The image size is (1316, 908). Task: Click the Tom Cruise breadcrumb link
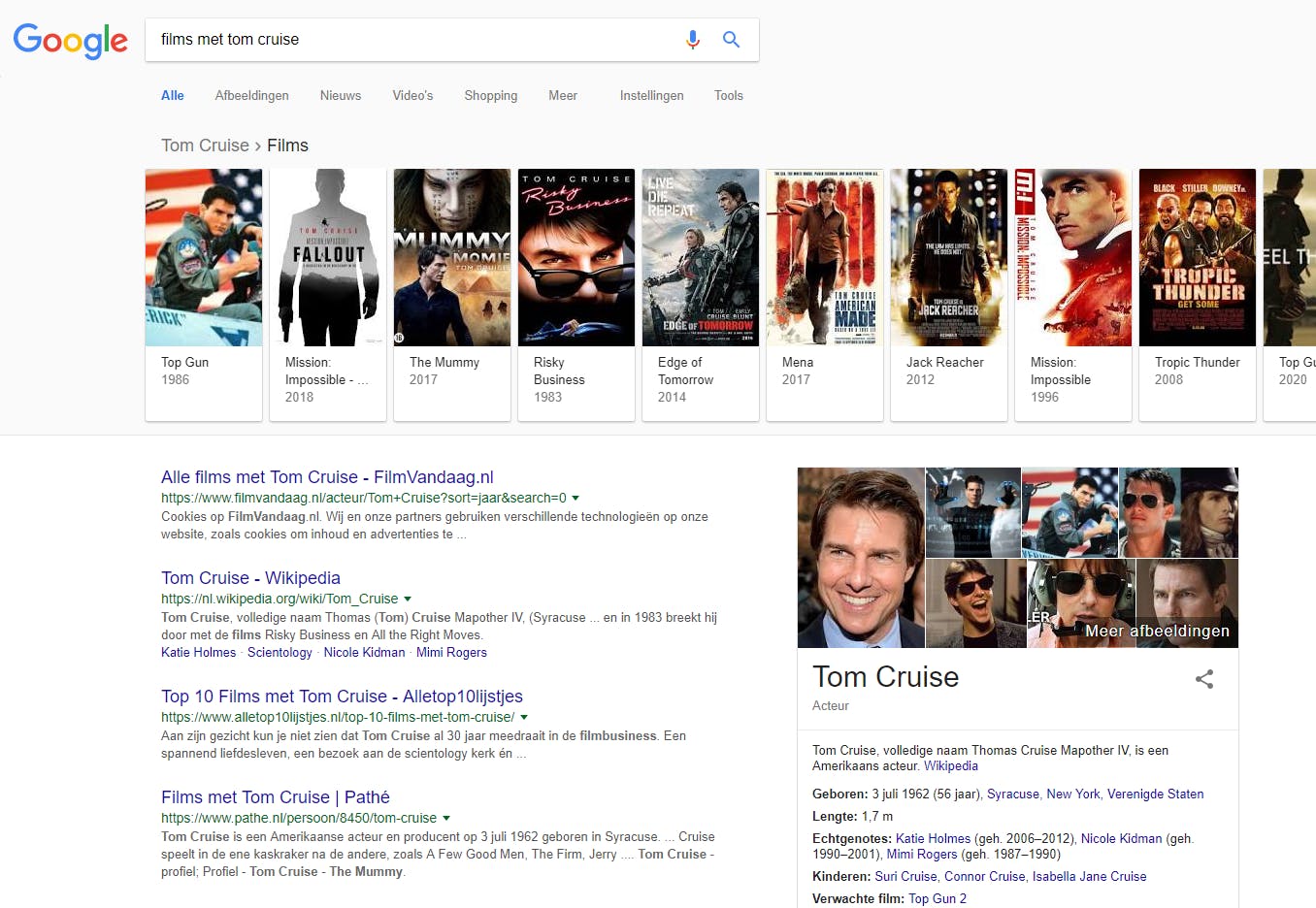(x=205, y=146)
